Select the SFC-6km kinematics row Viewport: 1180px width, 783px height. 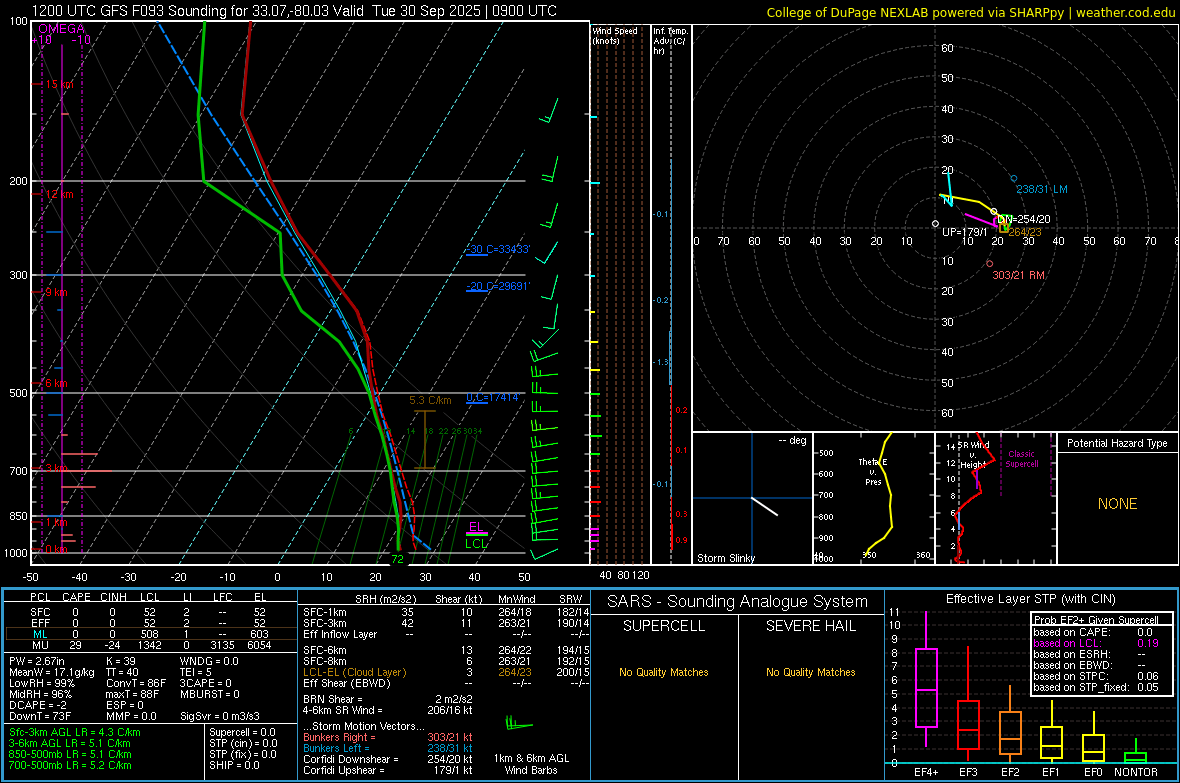click(446, 650)
